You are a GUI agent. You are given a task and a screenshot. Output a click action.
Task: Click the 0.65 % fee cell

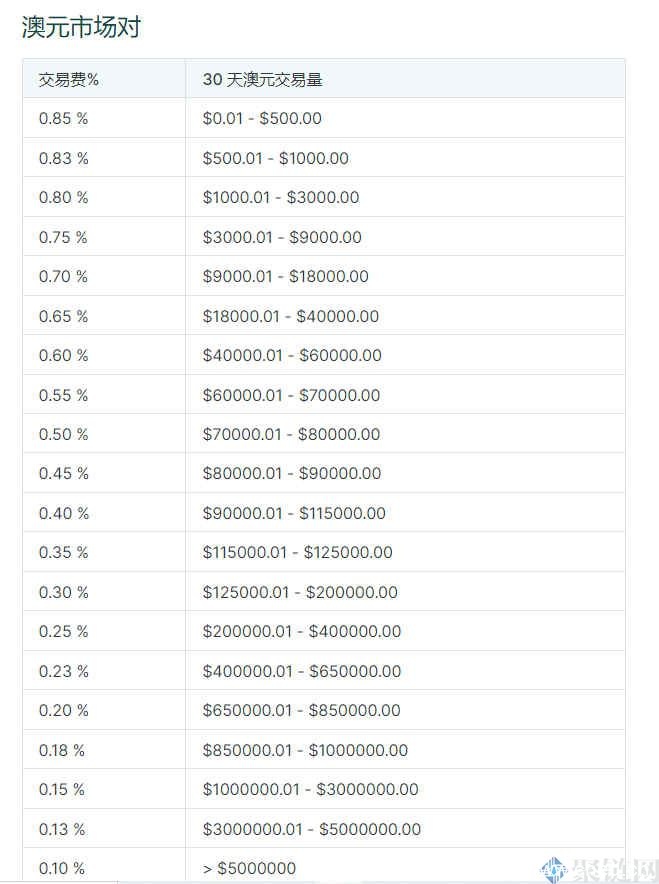(63, 316)
